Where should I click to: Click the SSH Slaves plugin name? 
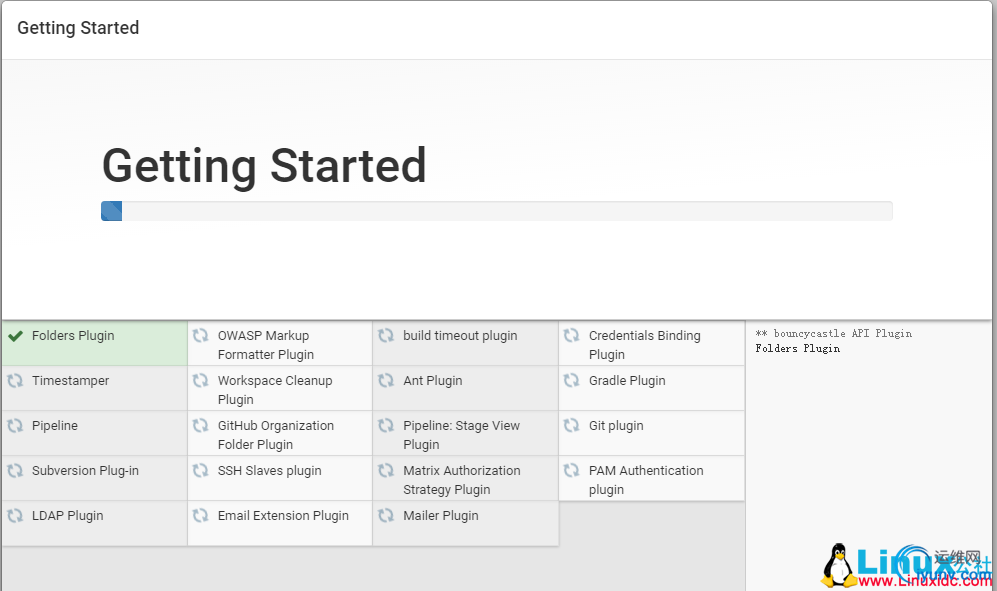[x=270, y=471]
